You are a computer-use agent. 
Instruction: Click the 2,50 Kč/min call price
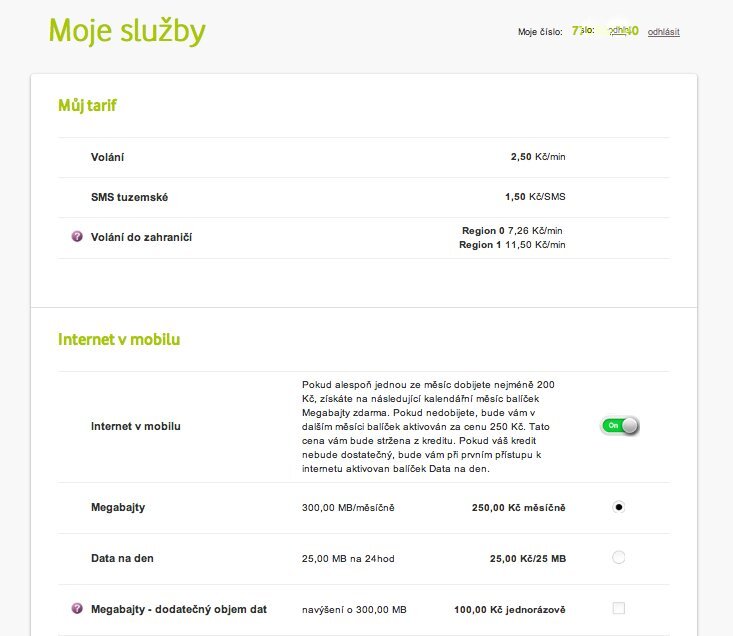[537, 157]
